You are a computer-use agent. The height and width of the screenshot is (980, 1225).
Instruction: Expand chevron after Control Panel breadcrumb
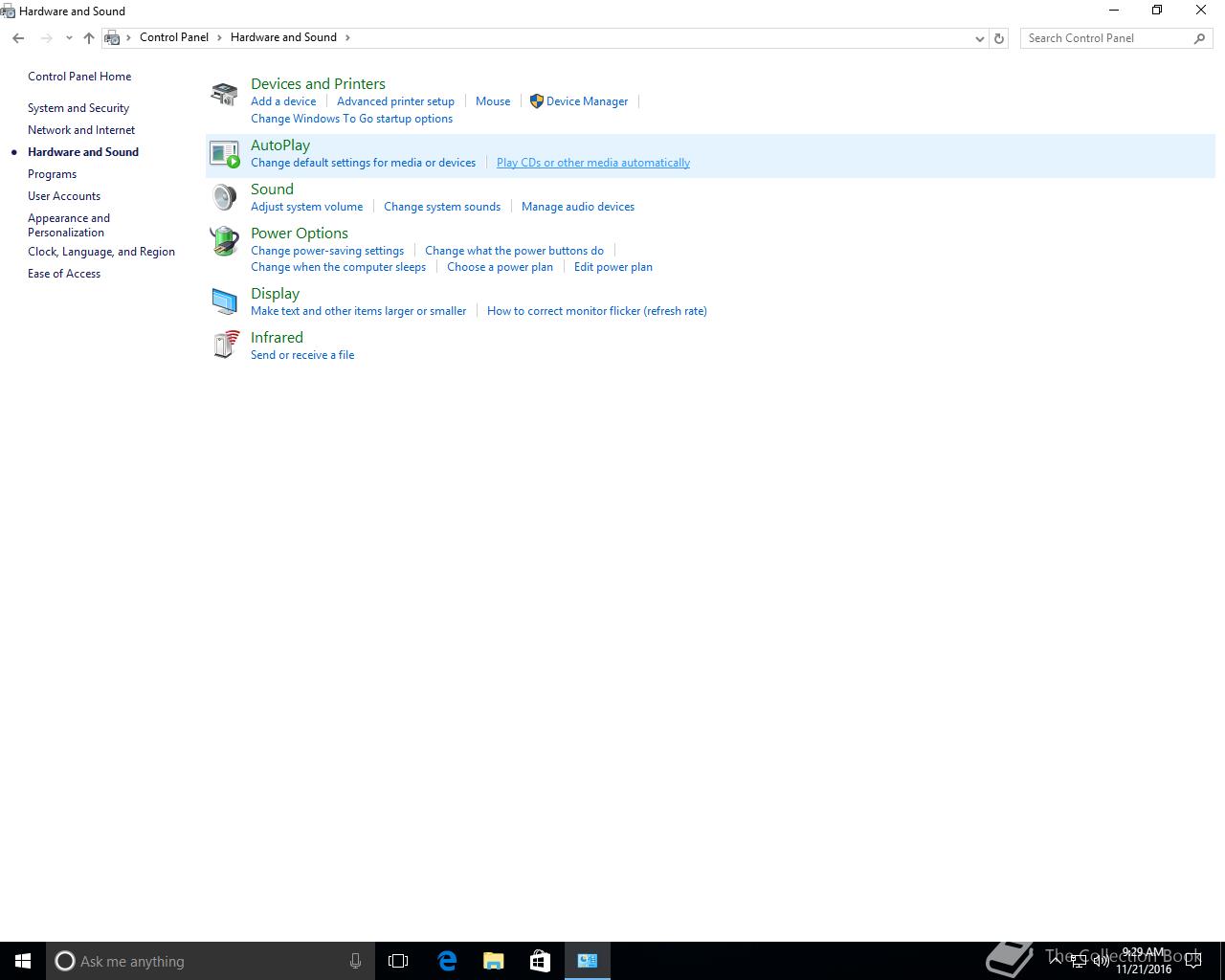click(x=219, y=37)
